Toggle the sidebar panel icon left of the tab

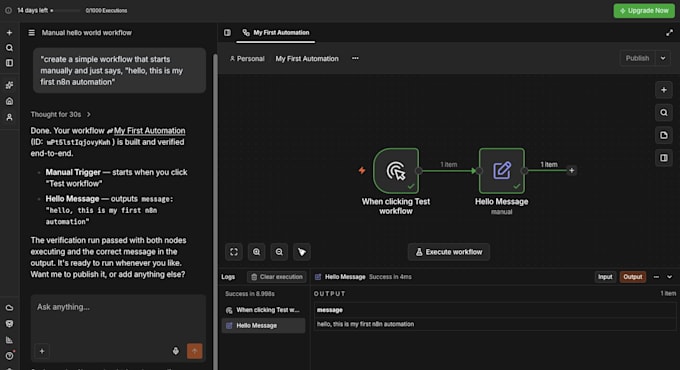[227, 33]
